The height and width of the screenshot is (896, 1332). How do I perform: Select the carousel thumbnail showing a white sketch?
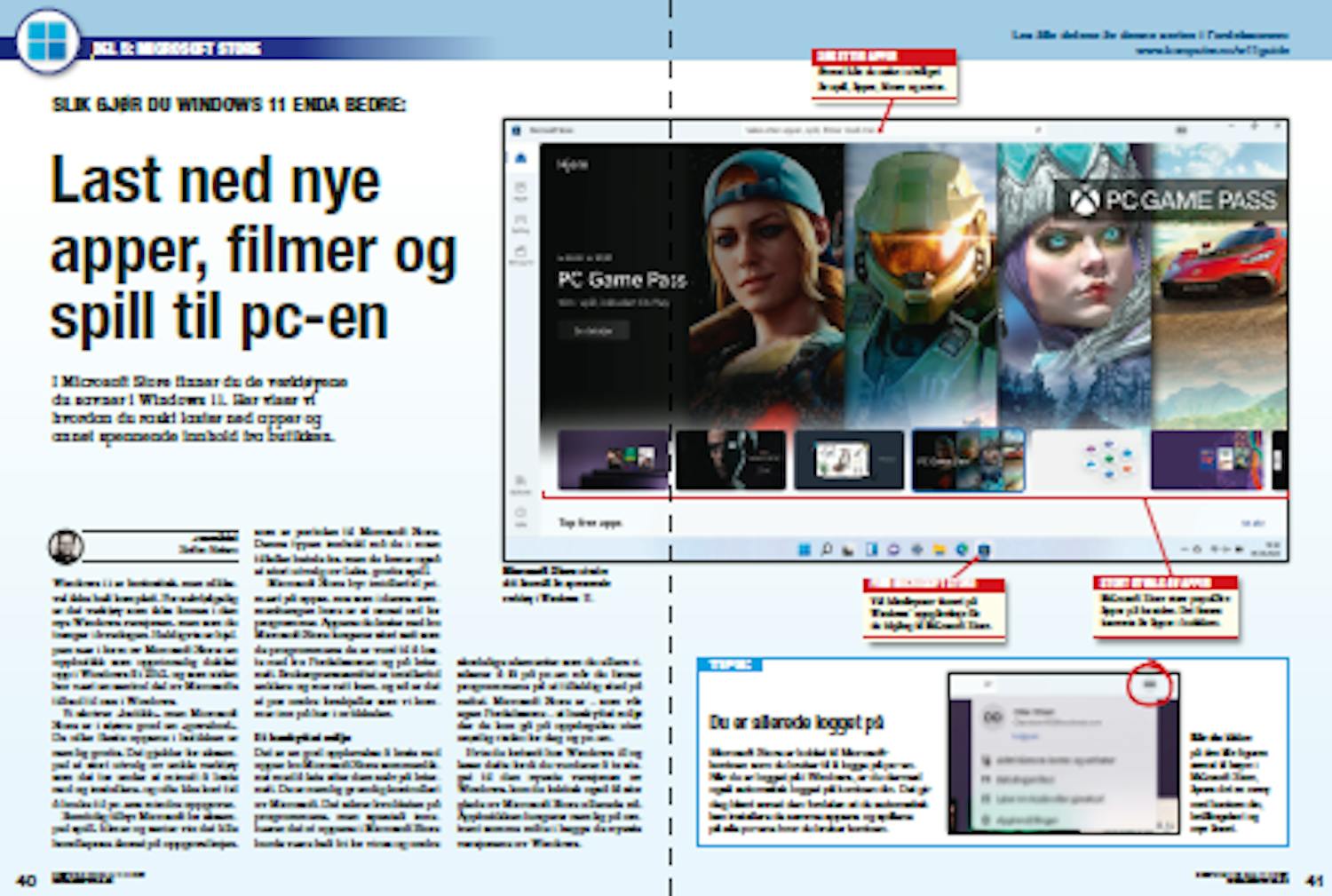[849, 460]
